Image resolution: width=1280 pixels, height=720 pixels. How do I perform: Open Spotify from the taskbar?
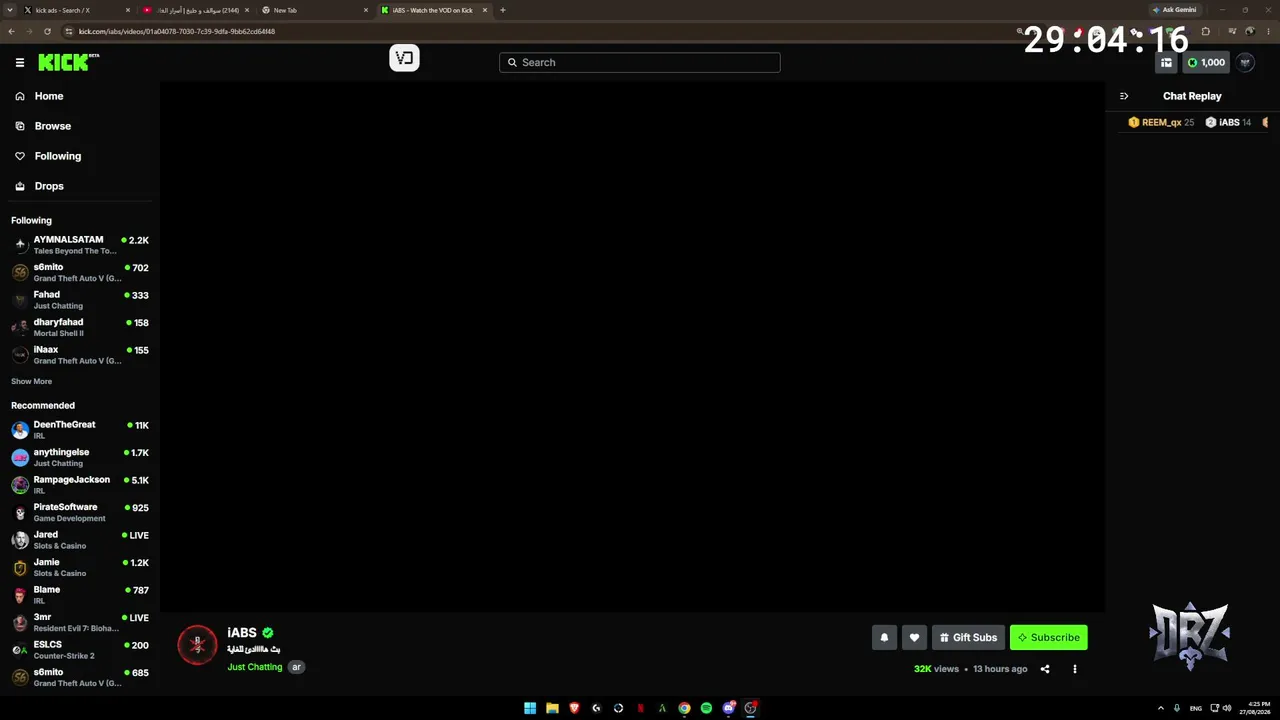[706, 708]
